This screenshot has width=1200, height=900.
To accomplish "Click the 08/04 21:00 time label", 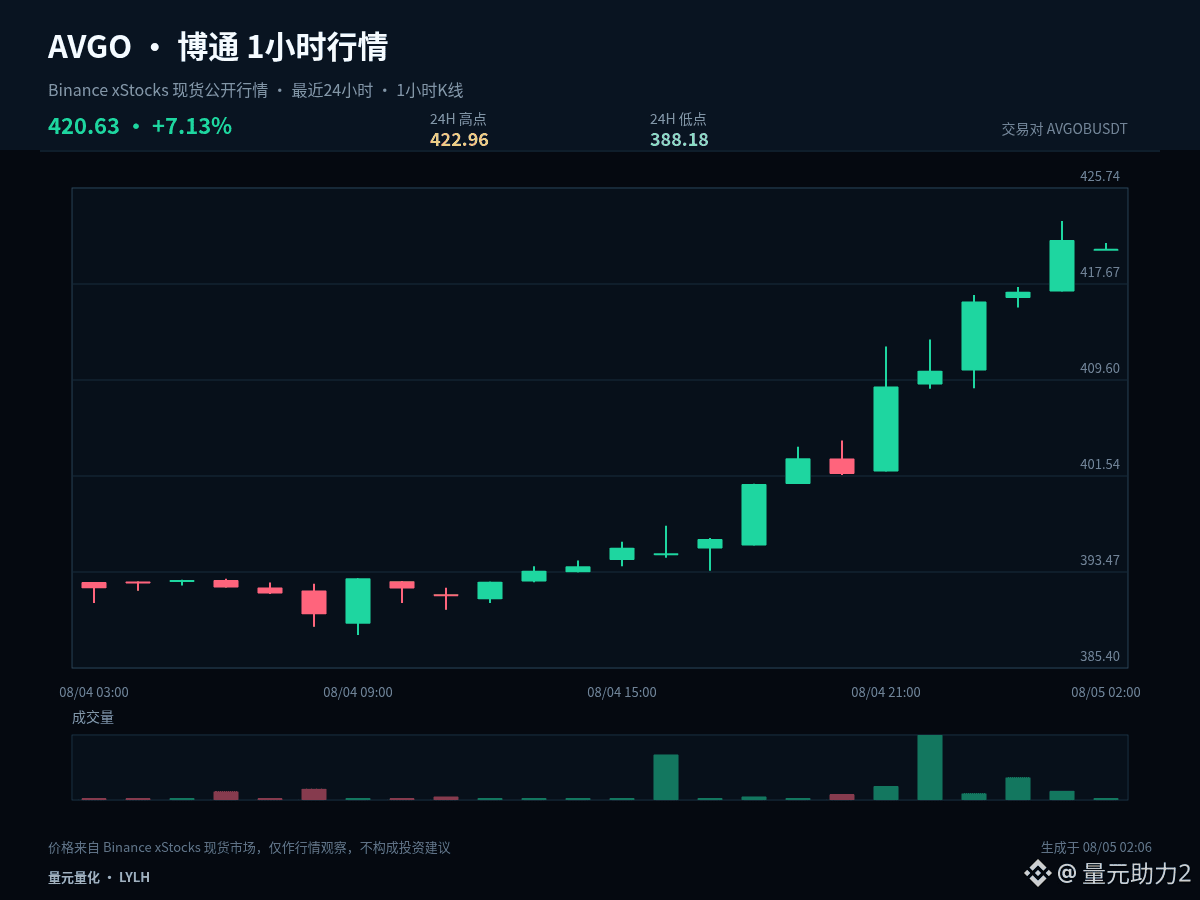I will pyautogui.click(x=886, y=692).
